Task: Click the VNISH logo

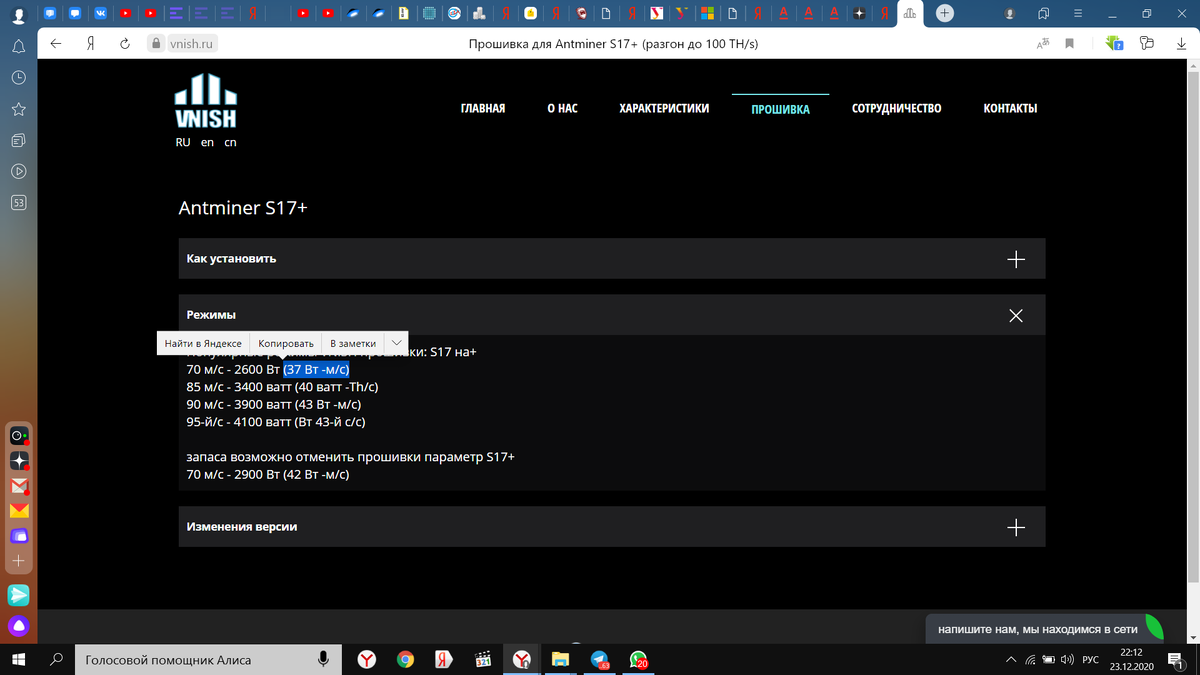Action: click(x=205, y=101)
